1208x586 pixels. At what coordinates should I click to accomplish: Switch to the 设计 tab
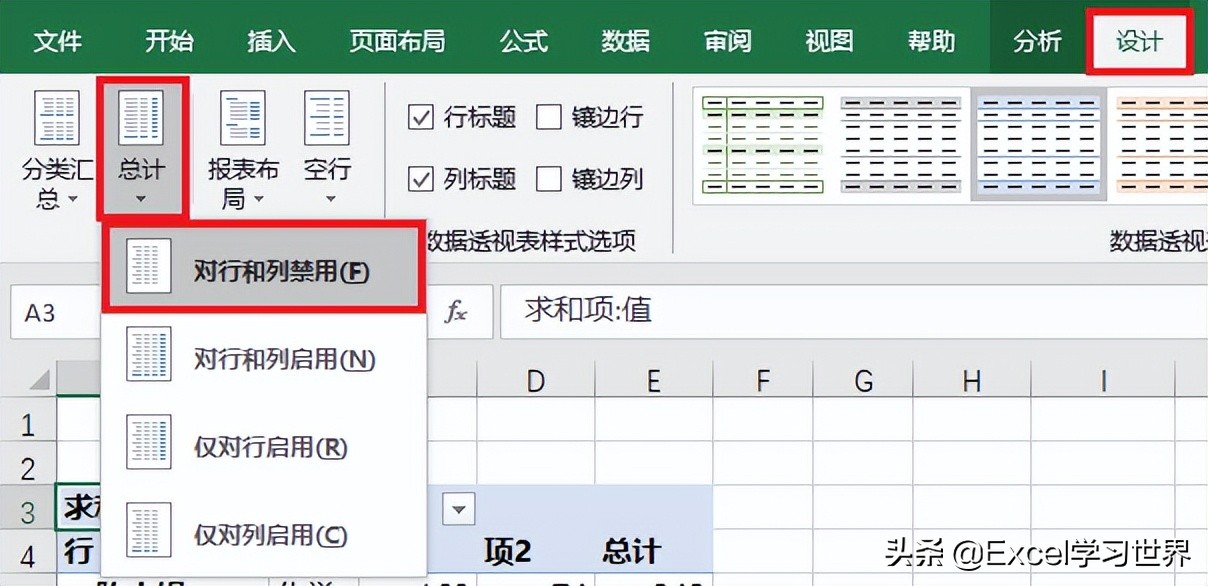[x=1140, y=41]
